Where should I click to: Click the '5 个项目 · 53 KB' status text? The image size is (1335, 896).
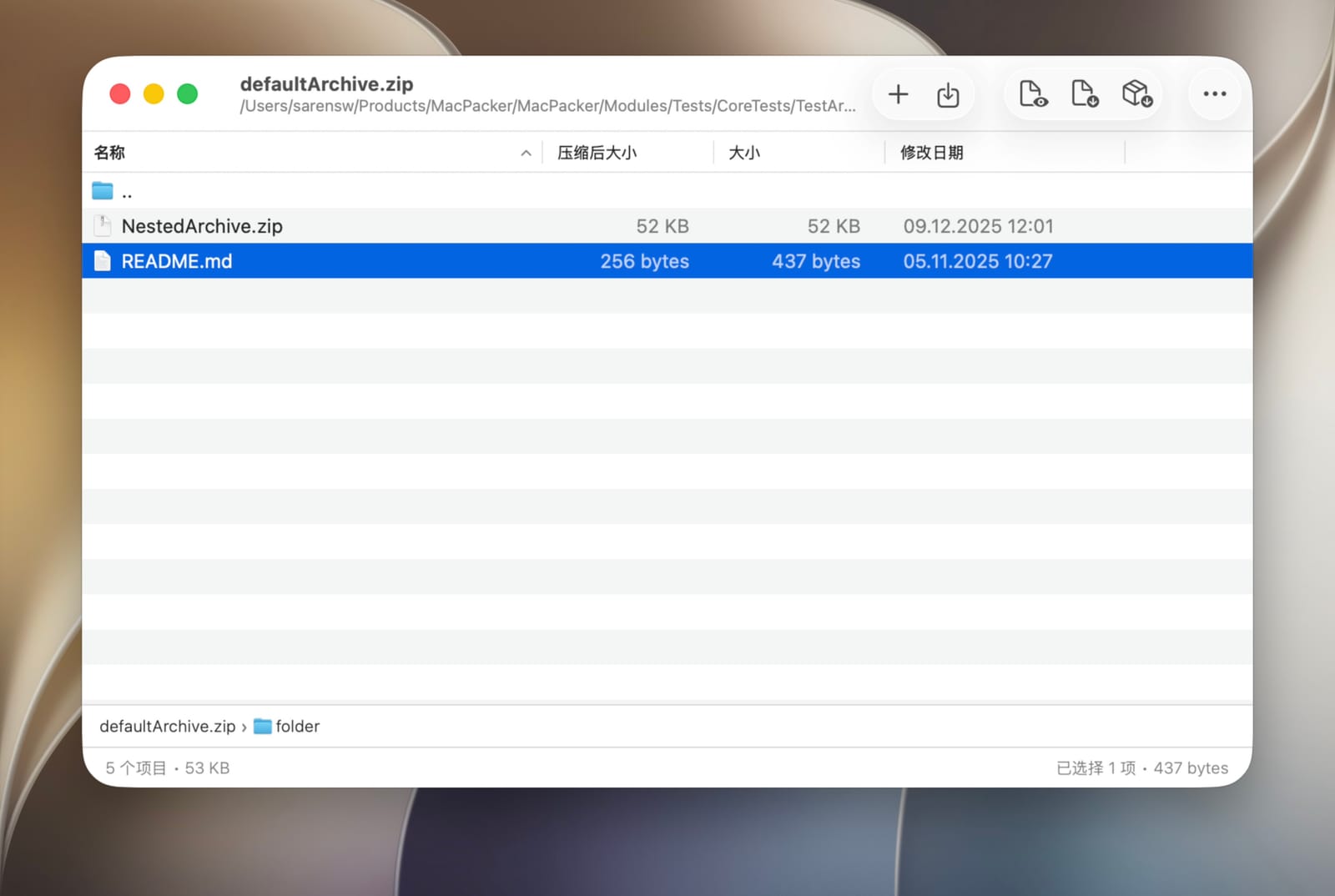(x=167, y=768)
